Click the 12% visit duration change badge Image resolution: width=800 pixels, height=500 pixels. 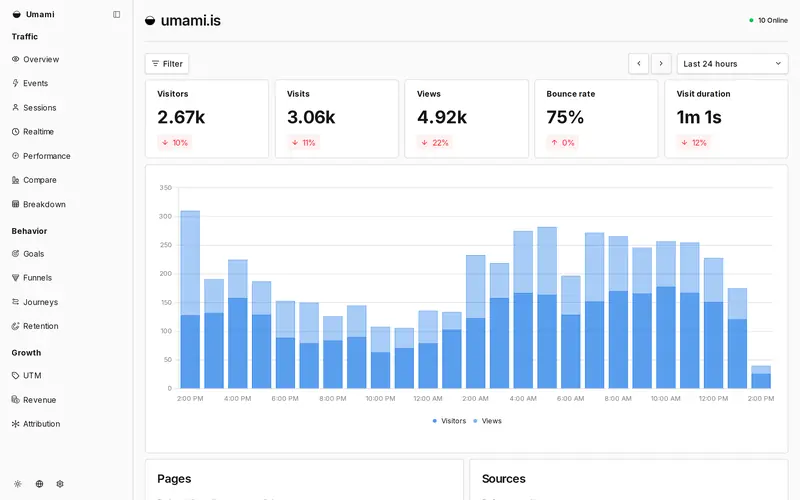point(694,143)
